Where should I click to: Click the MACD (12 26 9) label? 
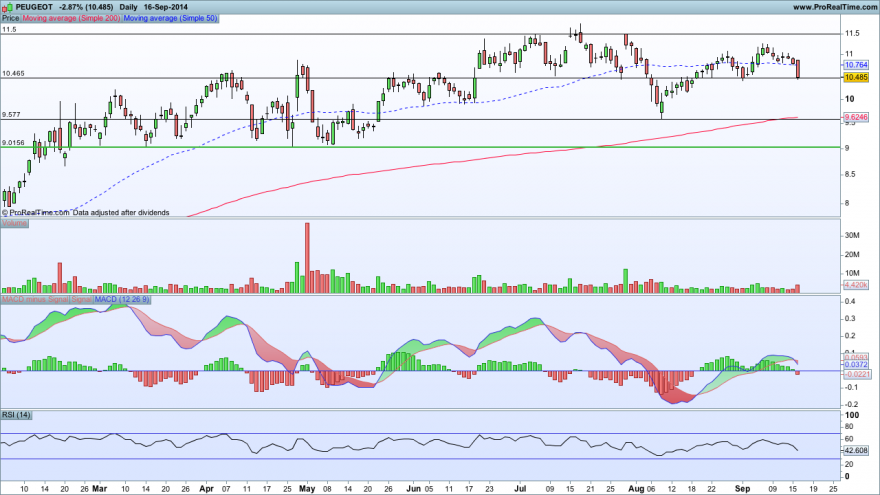(x=122, y=300)
